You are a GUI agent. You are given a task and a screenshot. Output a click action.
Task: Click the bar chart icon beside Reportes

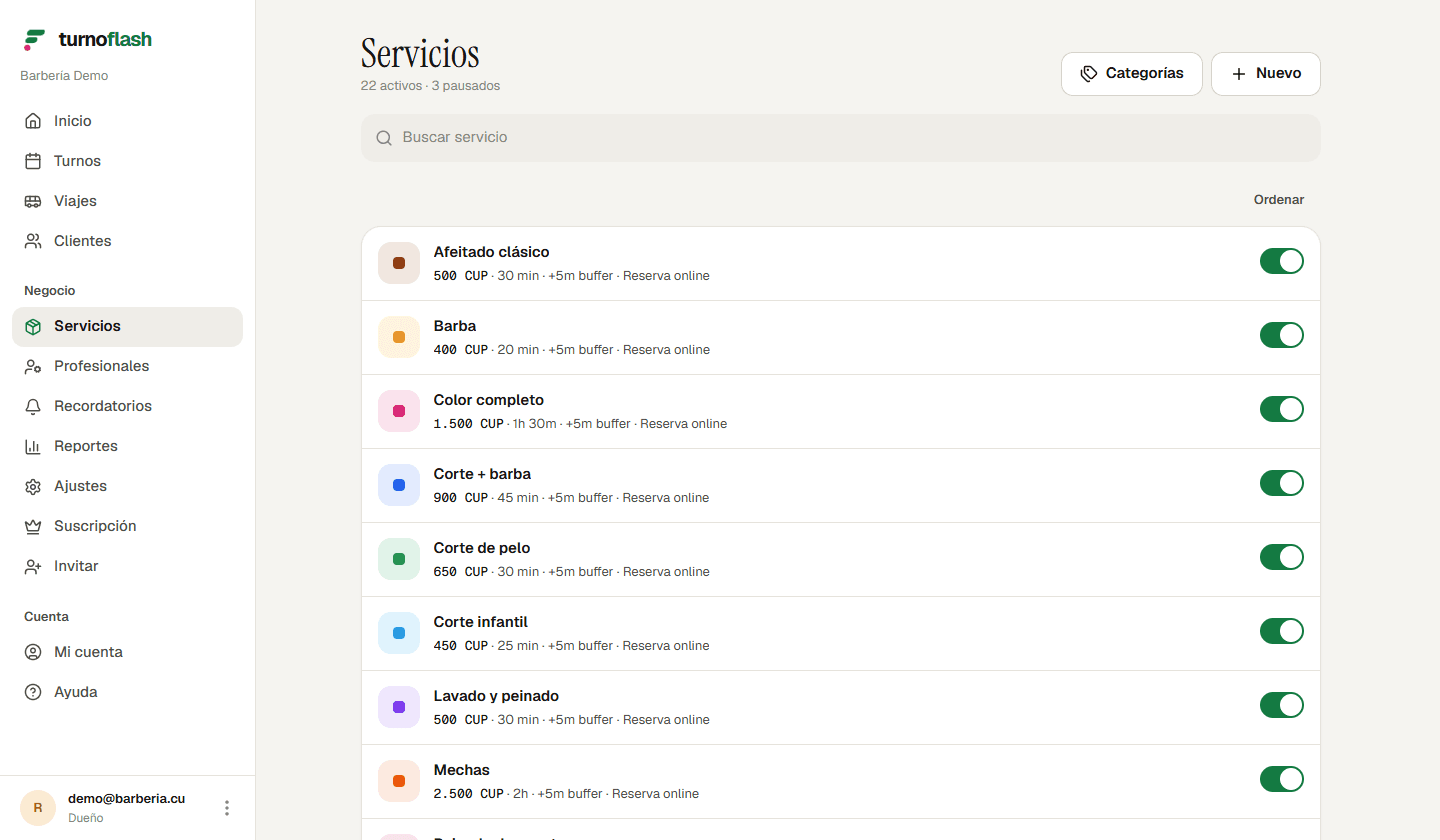(33, 447)
